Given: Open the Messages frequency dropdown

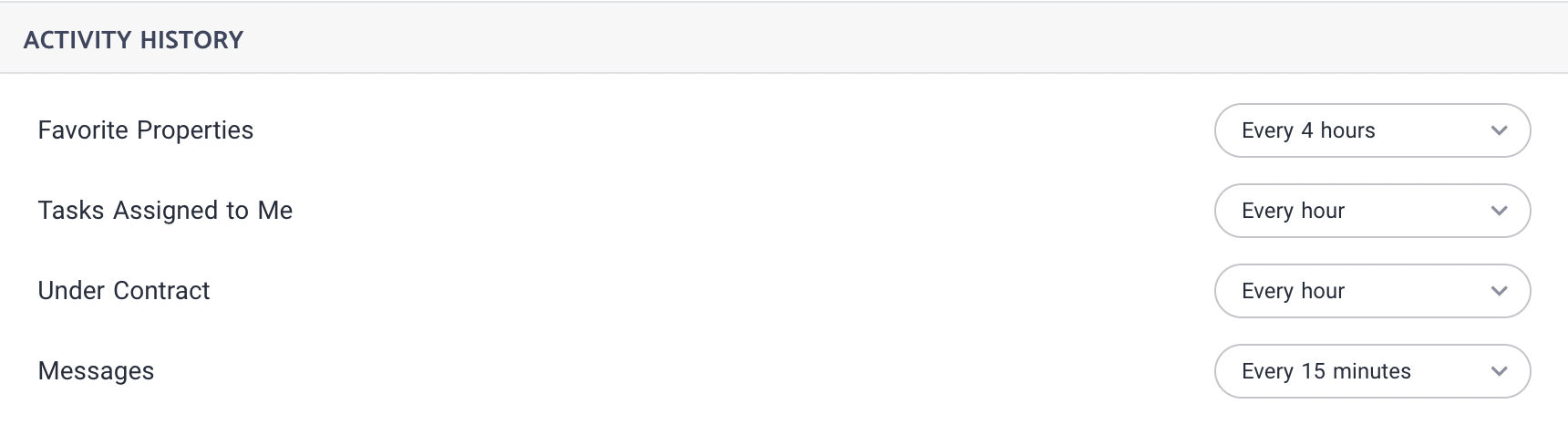Looking at the screenshot, I should coord(1372,371).
